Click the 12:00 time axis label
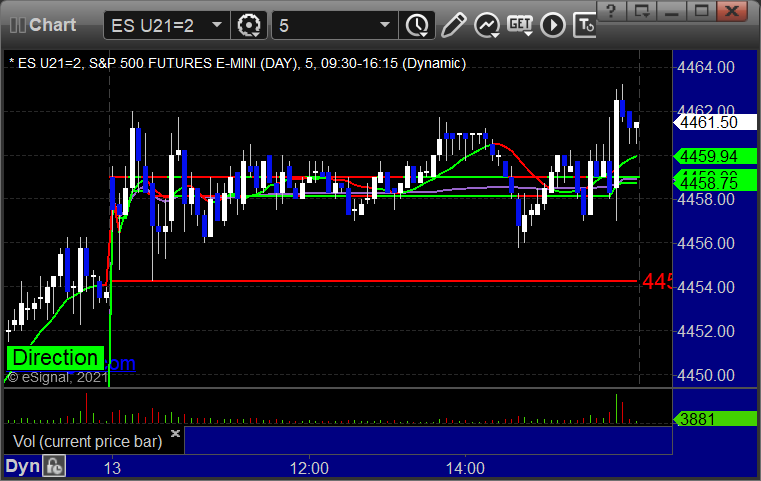761x481 pixels. (x=309, y=468)
